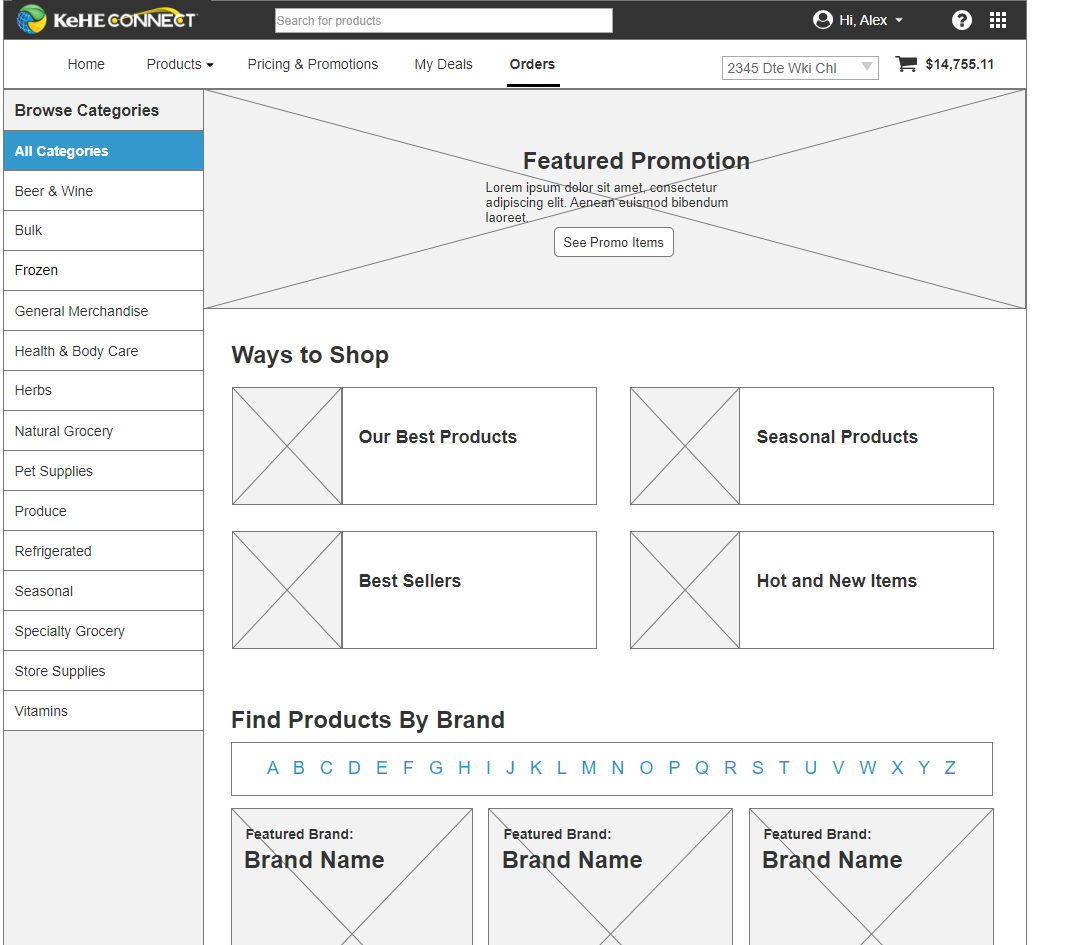Open the My Deals tab
Screen dimensions: 1073x945
point(443,64)
